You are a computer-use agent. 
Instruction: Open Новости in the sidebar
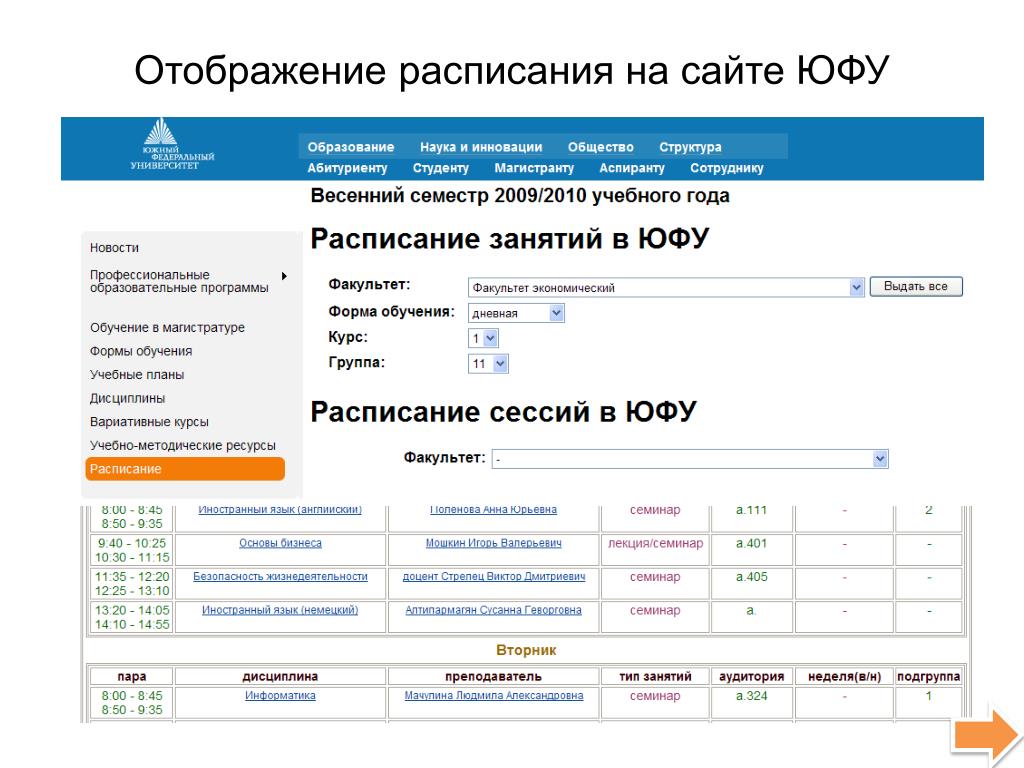[114, 248]
